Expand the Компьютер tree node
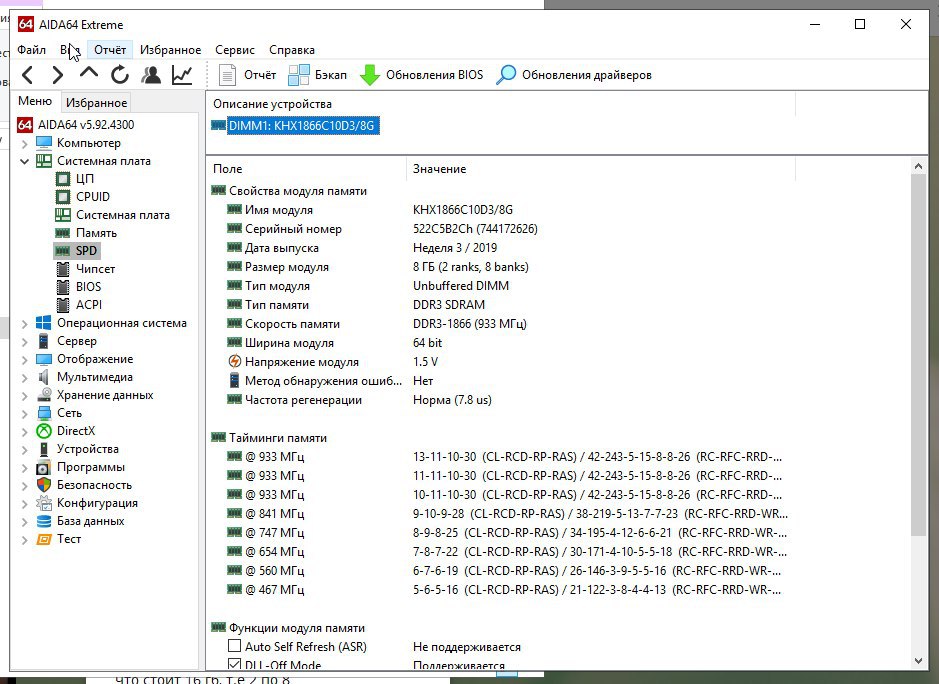This screenshot has width=939, height=684. (x=25, y=144)
